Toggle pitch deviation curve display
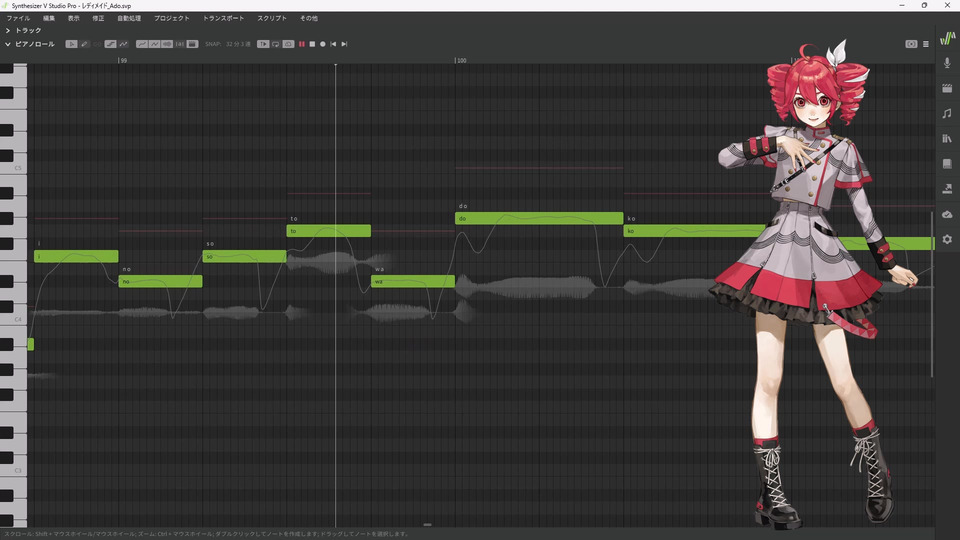This screenshot has height=540, width=960. [154, 44]
